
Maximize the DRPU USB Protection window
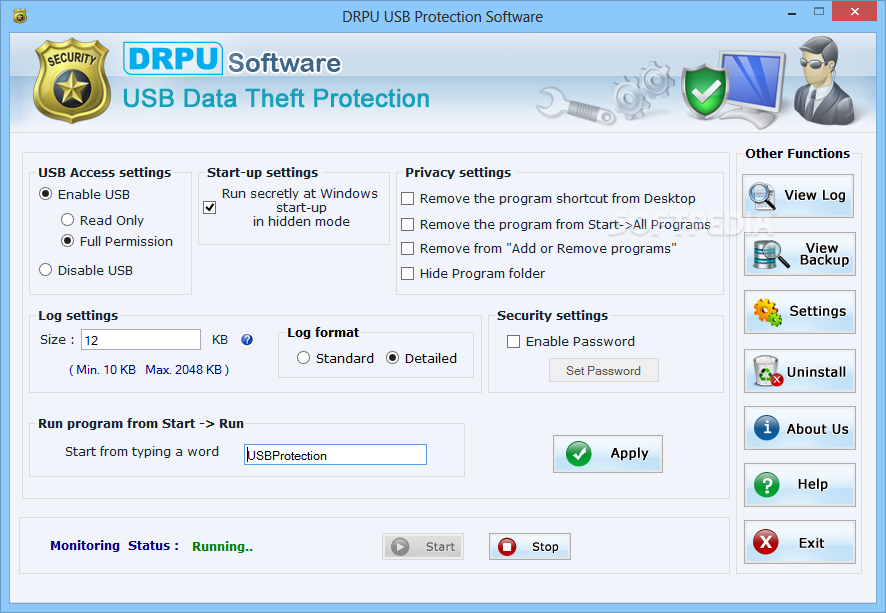coord(819,12)
